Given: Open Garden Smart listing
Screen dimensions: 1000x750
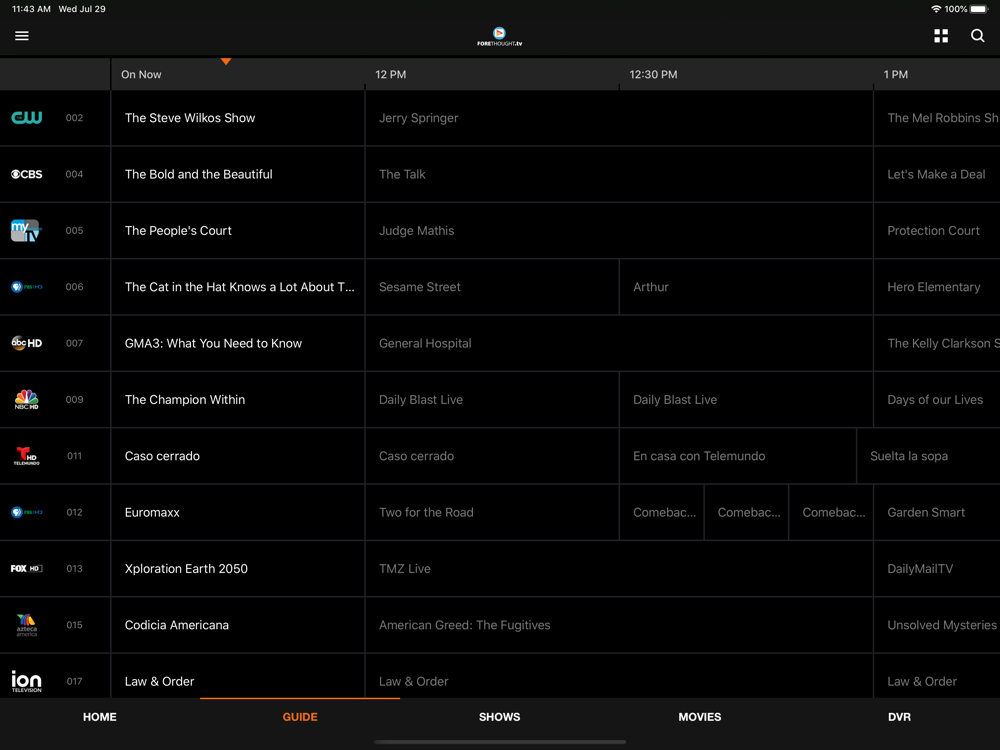Looking at the screenshot, I should pos(937,512).
